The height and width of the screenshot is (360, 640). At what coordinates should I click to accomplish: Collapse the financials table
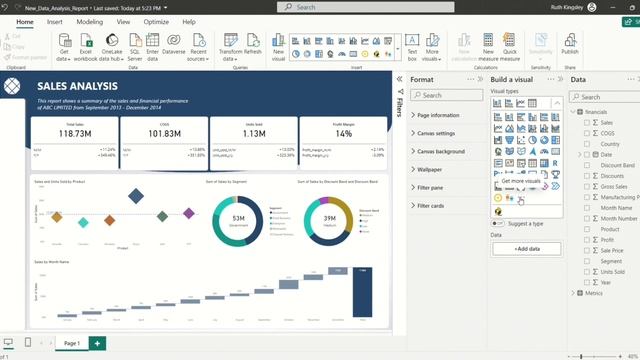pos(573,111)
